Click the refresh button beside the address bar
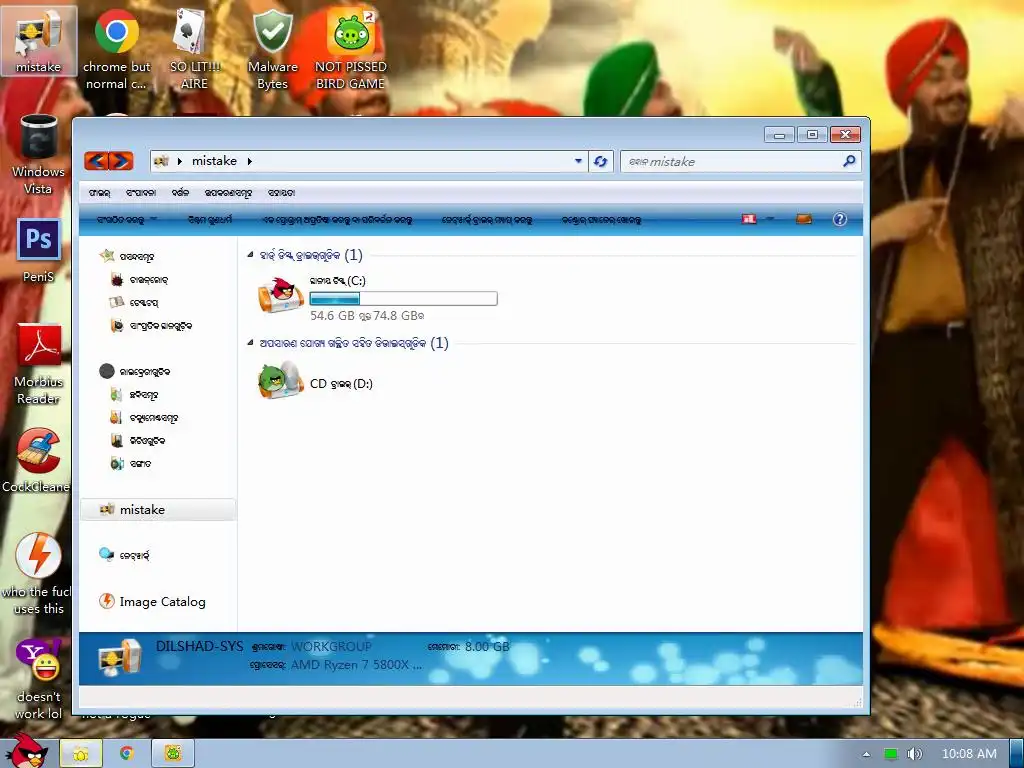 (x=600, y=161)
